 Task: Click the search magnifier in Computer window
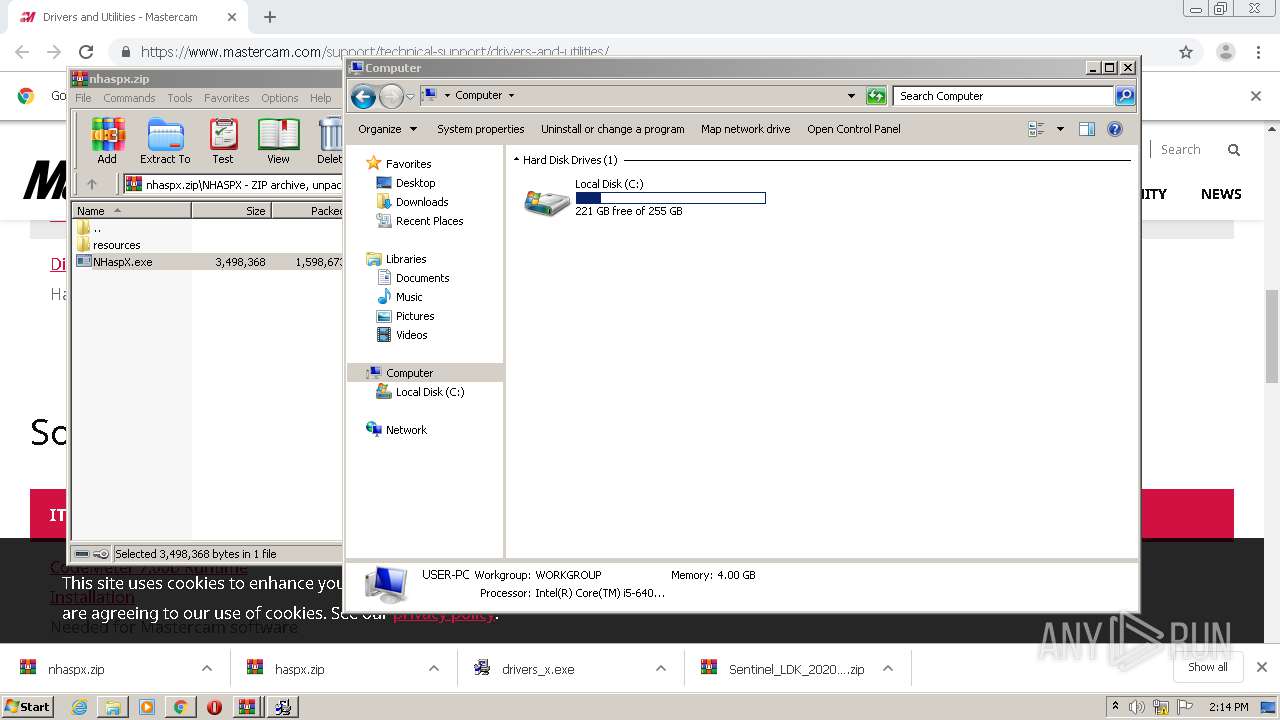coord(1125,96)
